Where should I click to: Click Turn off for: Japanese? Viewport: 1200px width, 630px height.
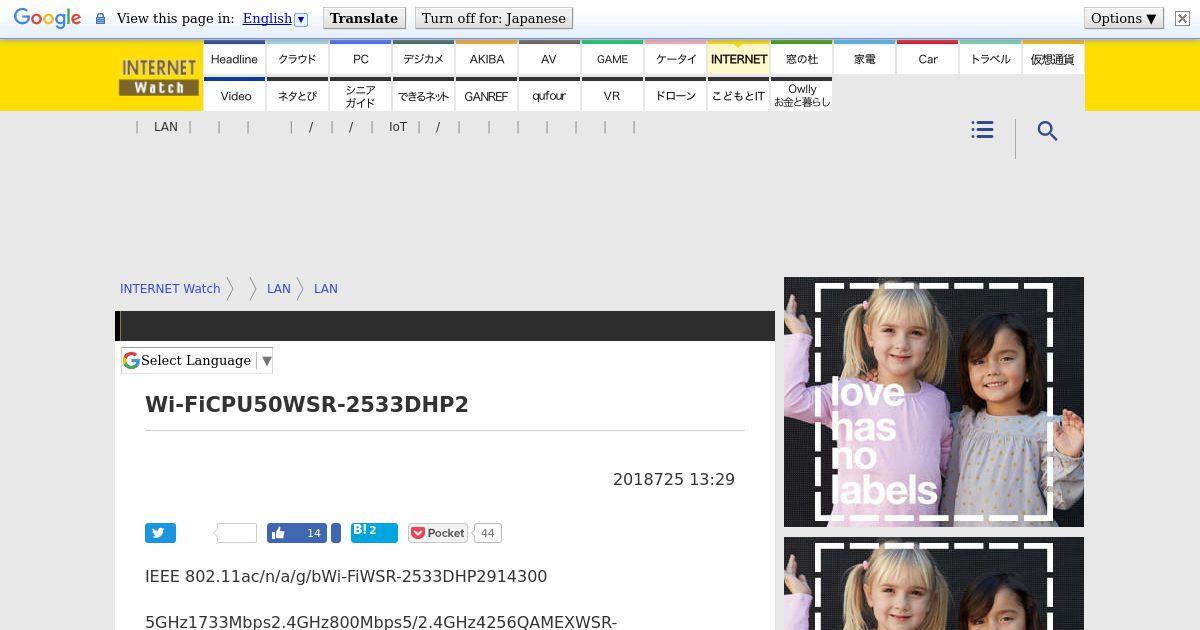(x=494, y=19)
